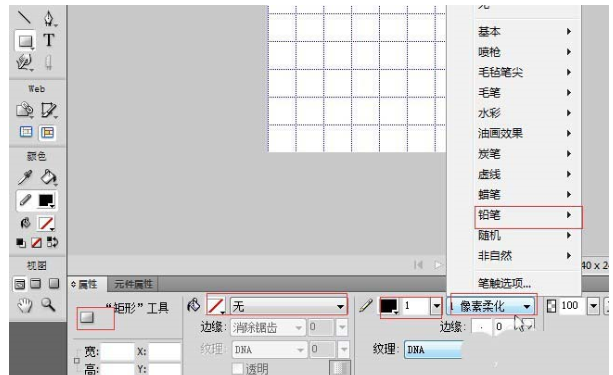Click the No stroke or fill button
Image resolution: width=613 pixels, height=375 pixels.
(x=36, y=243)
